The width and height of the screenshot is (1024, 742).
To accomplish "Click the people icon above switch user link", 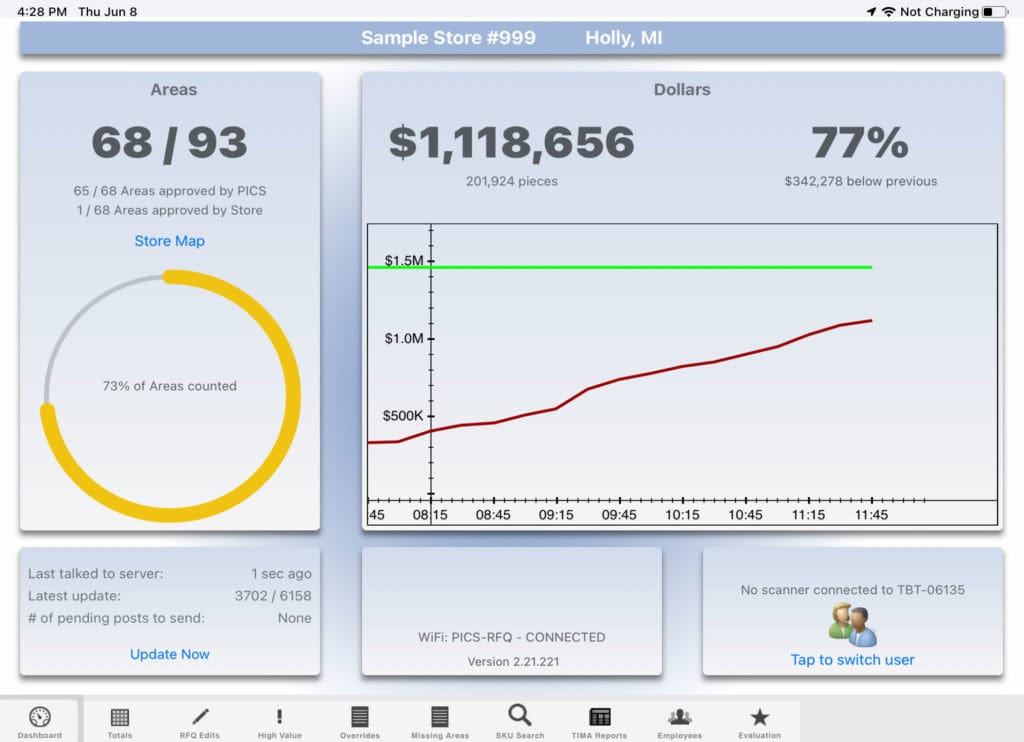I will click(x=851, y=628).
